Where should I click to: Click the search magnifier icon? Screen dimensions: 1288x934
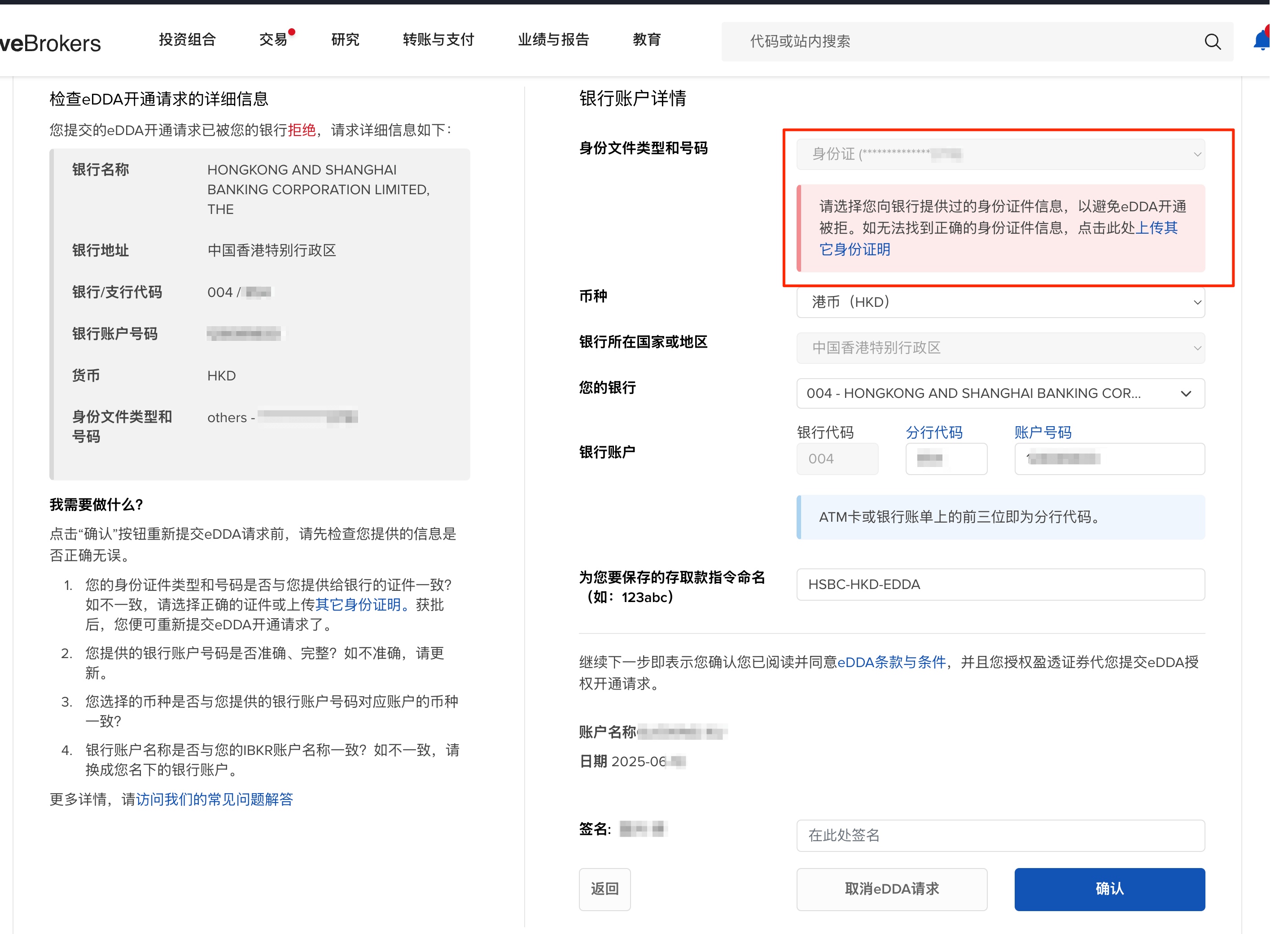point(1212,41)
